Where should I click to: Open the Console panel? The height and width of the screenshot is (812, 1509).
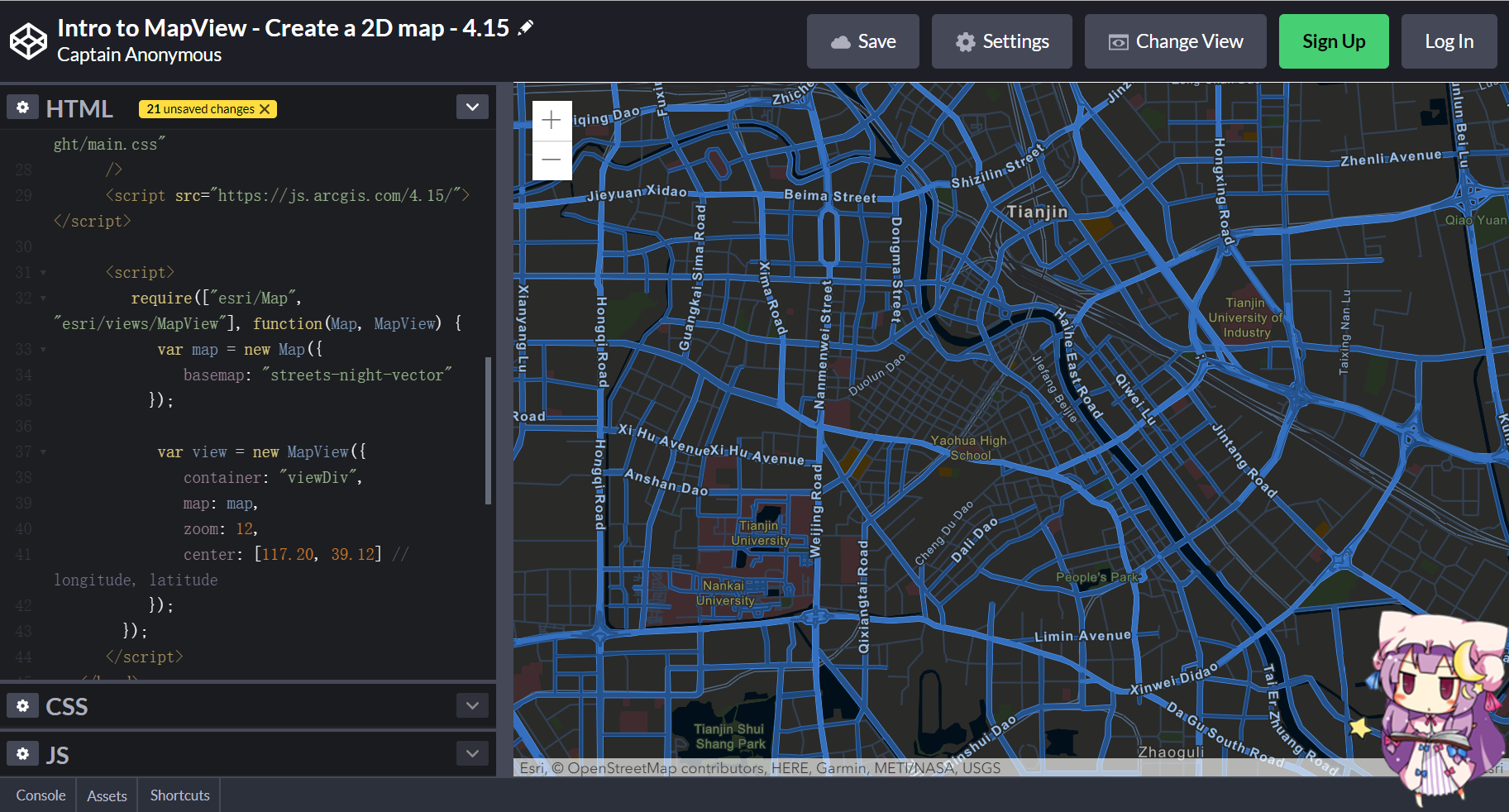pos(41,795)
